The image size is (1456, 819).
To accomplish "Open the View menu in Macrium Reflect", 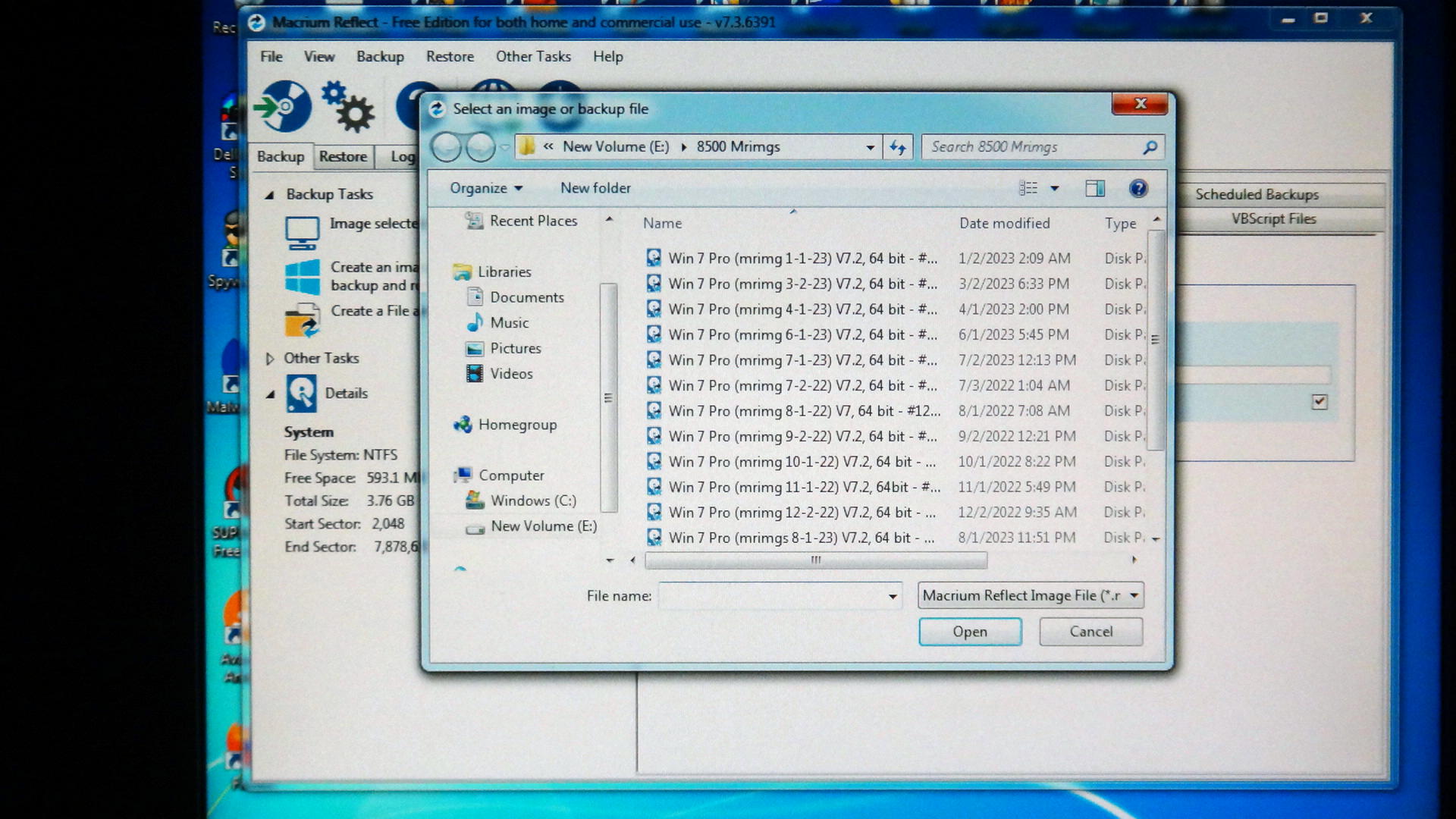I will (x=319, y=56).
